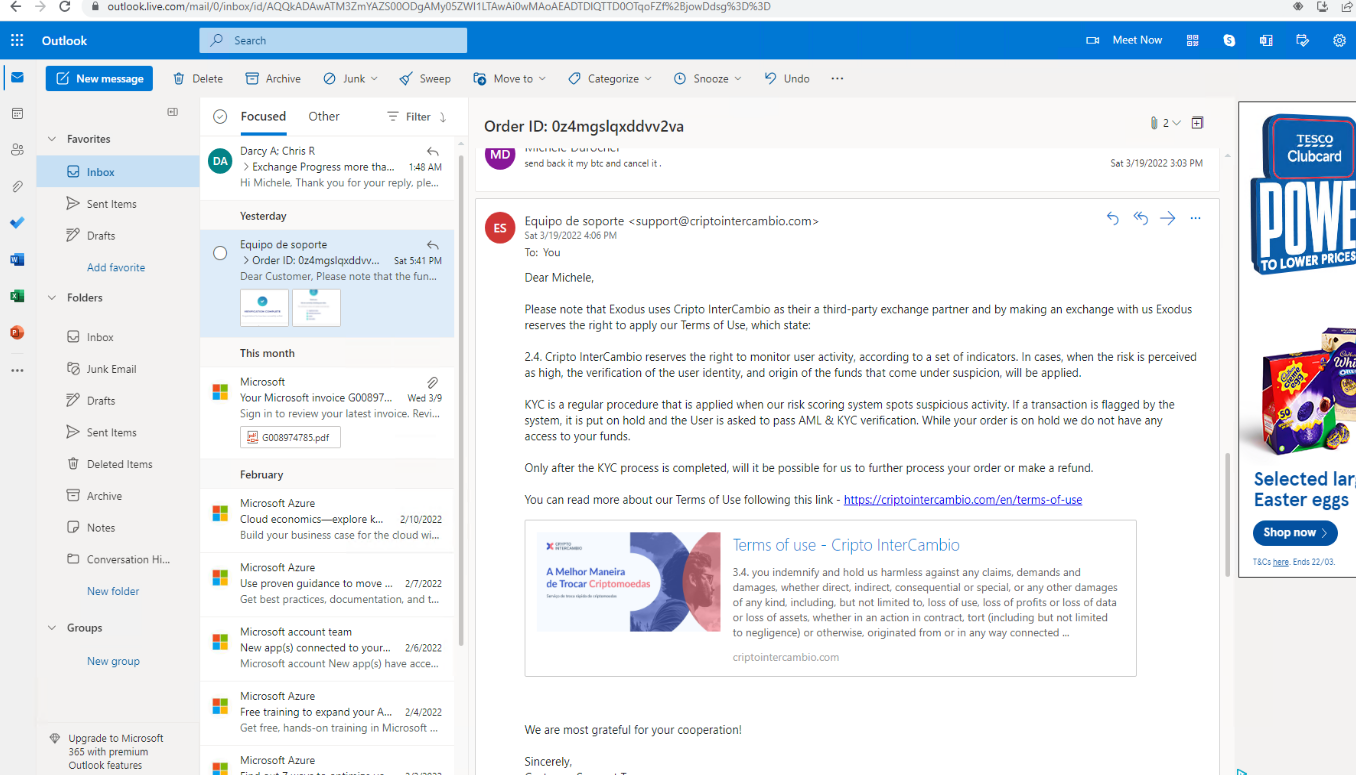Open the Junk dropdown arrow

[374, 79]
